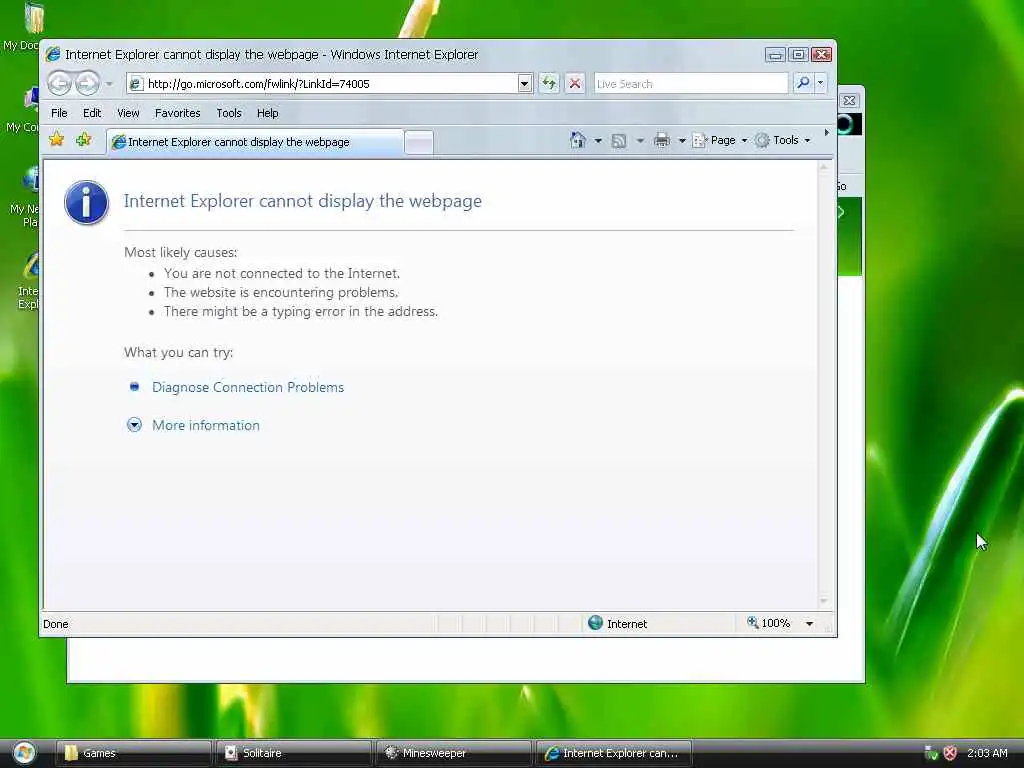1024x768 pixels.
Task: Click the Windows Start orb
Action: point(24,753)
